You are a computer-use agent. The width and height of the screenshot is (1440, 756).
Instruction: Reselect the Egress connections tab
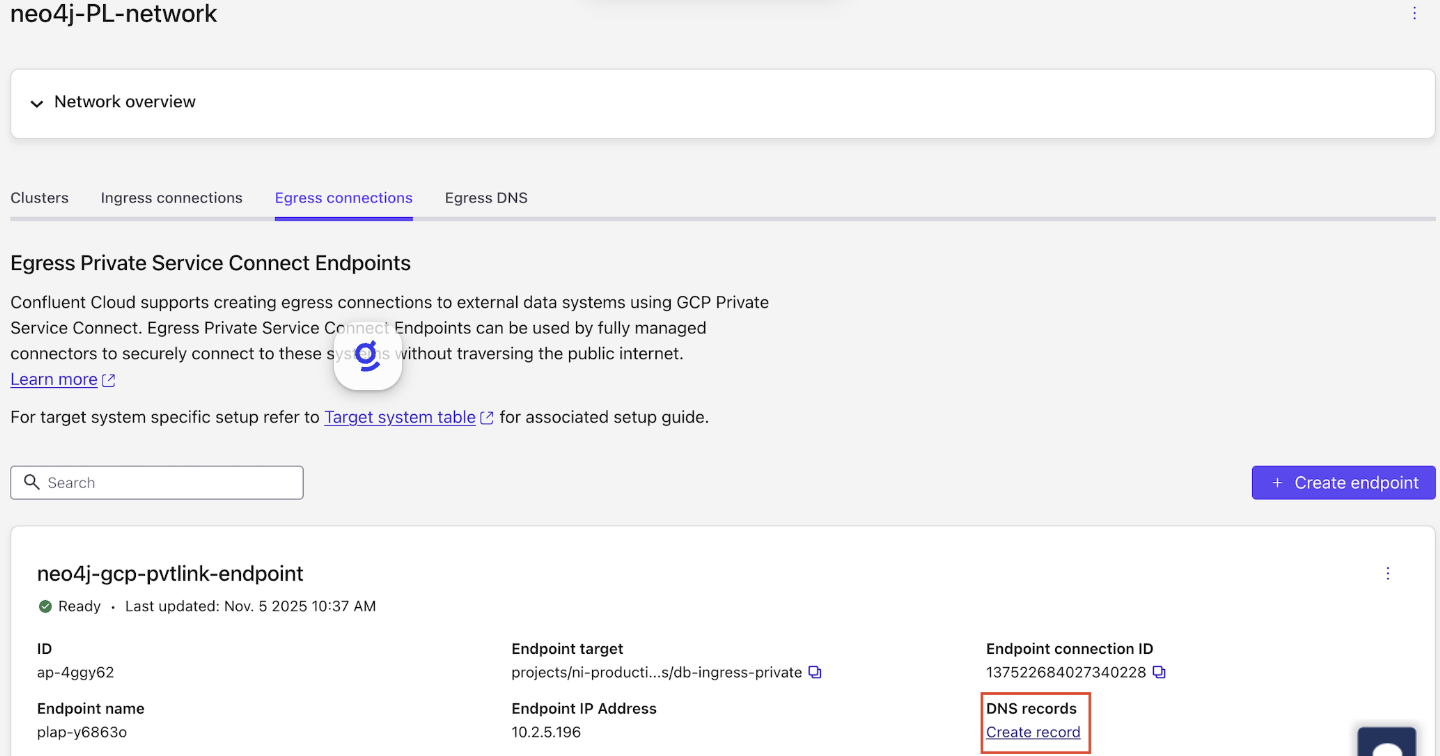coord(343,198)
